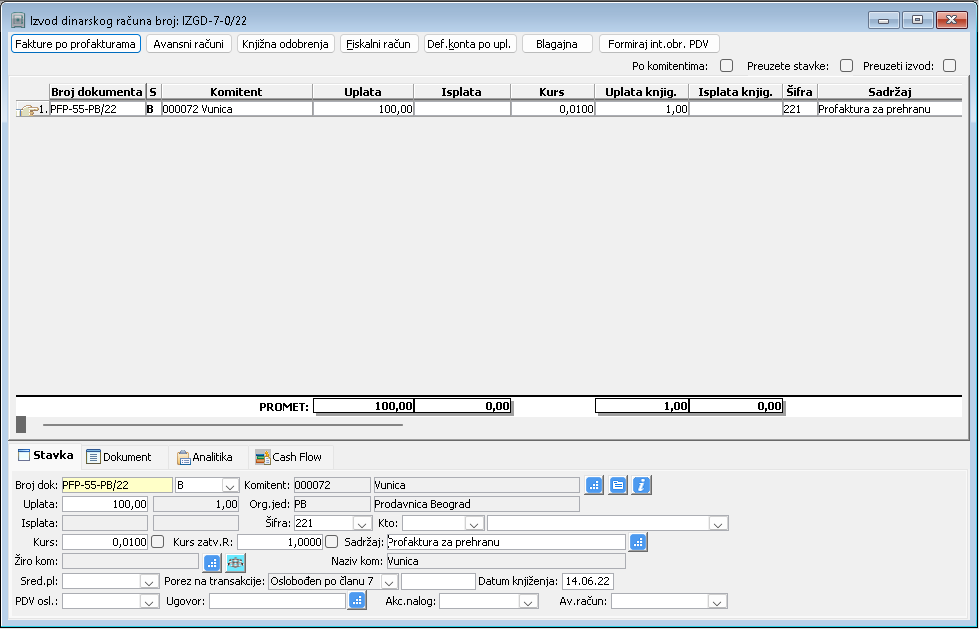980x630 pixels.
Task: Click the Šifra column header
Action: 799,92
